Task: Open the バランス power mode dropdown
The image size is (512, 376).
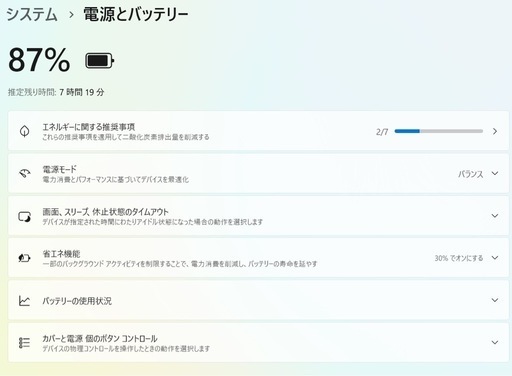Action: [x=478, y=174]
